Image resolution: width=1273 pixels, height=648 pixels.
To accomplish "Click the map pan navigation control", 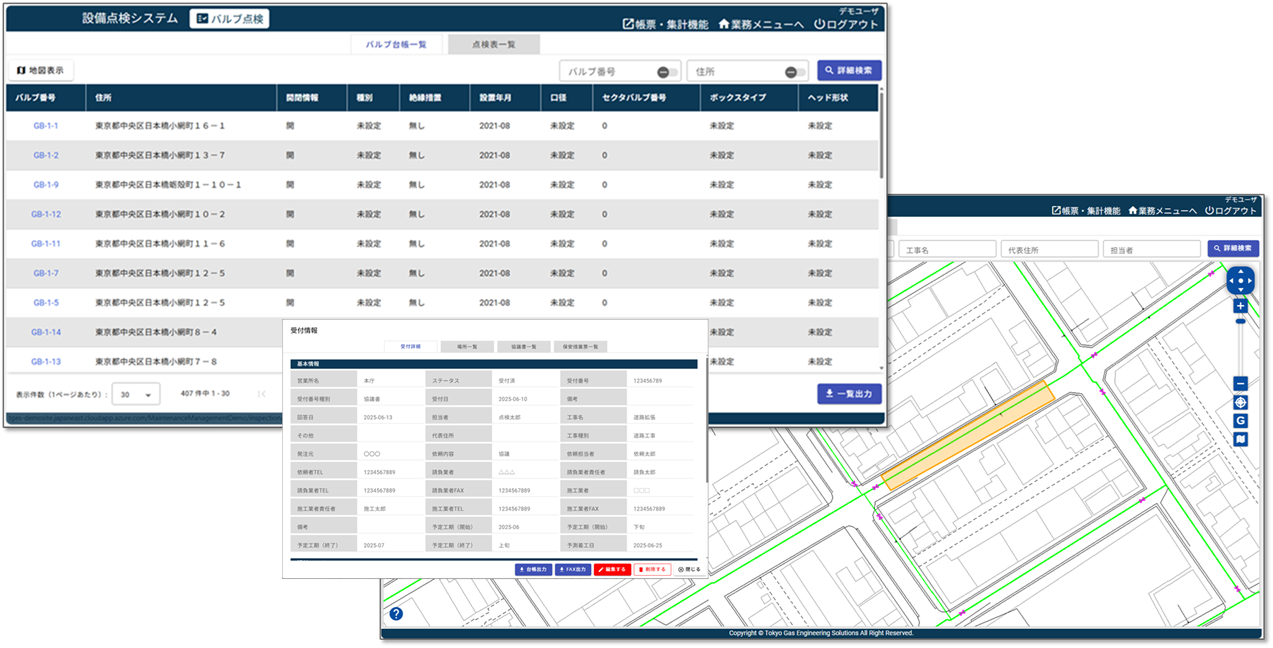I will (x=1240, y=280).
